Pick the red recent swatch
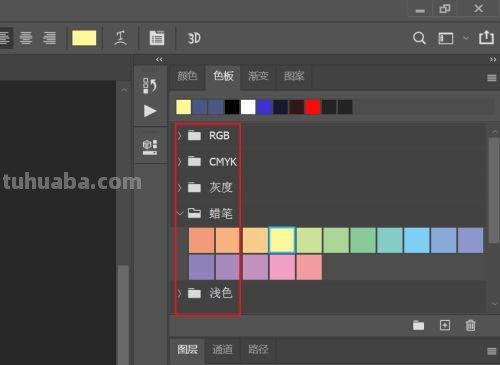Screen dimensions: 500x365 tap(313, 107)
